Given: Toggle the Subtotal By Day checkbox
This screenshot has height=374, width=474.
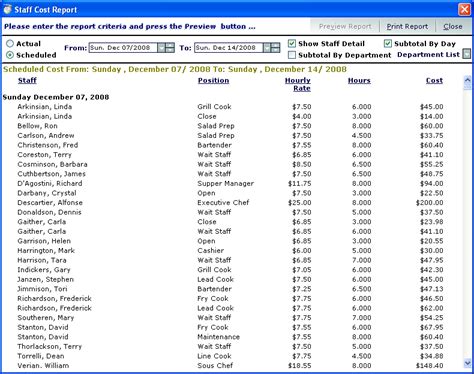Looking at the screenshot, I should pos(388,44).
